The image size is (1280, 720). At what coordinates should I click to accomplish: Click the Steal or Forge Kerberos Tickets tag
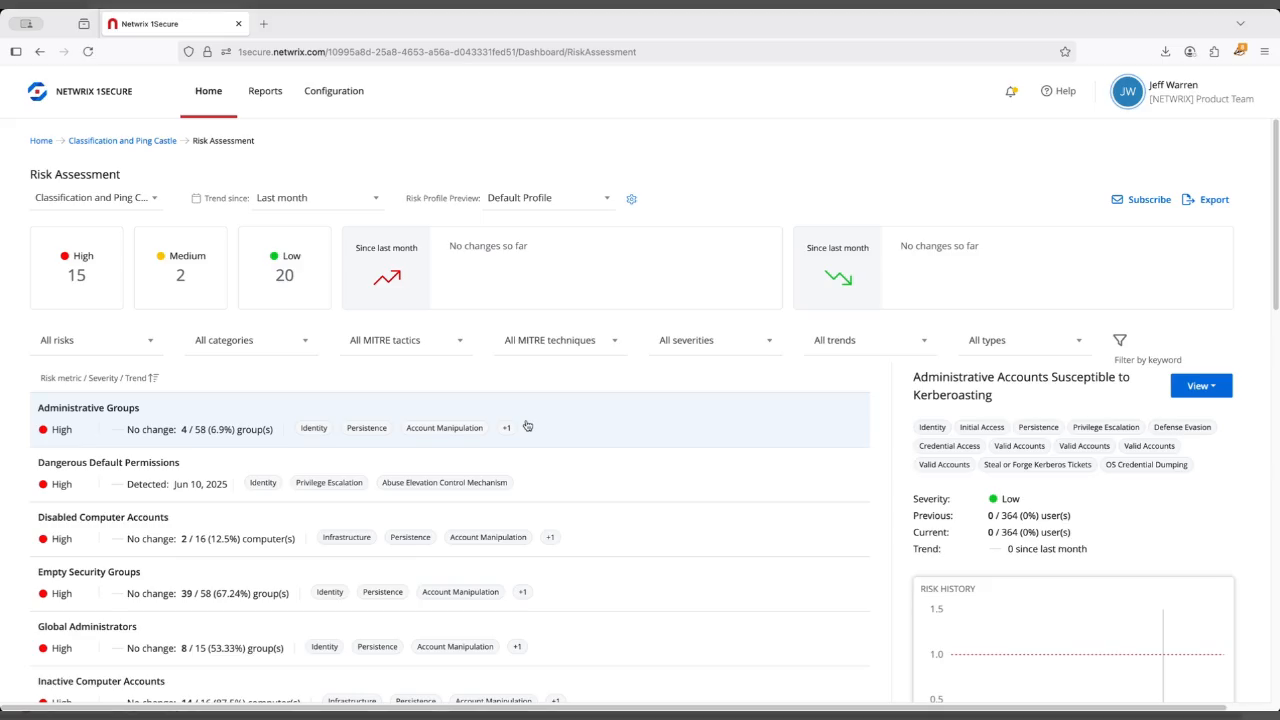pyautogui.click(x=1037, y=465)
